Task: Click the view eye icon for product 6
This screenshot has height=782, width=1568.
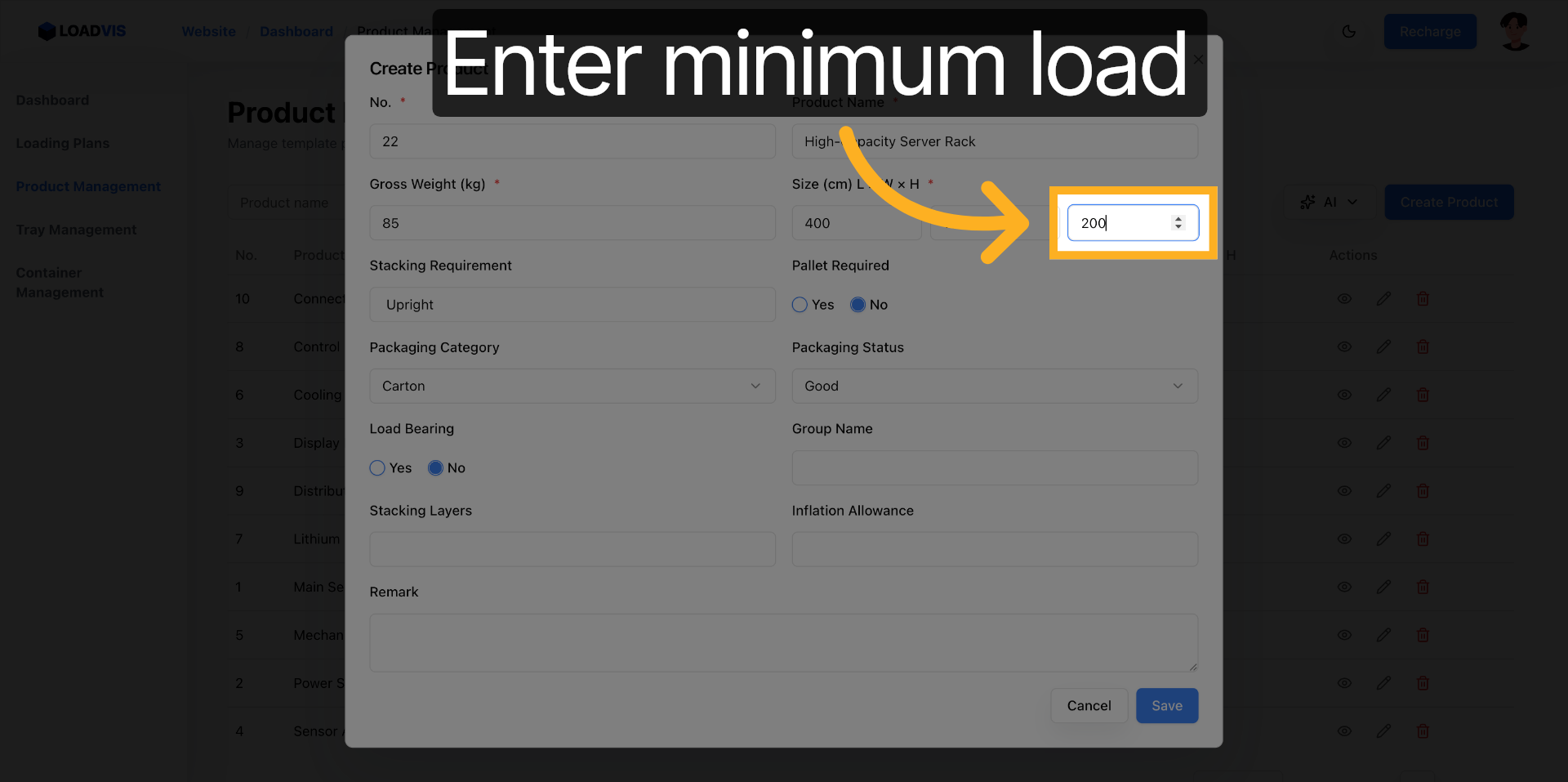Action: point(1344,395)
